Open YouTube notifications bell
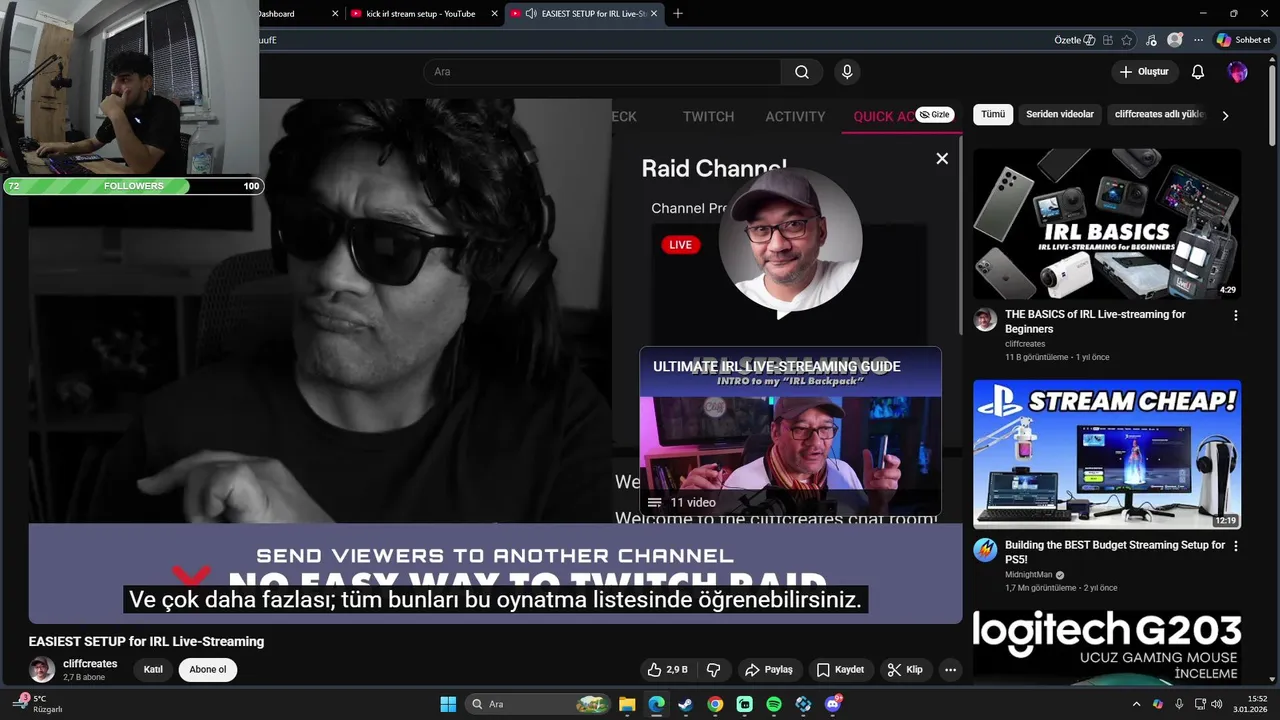Image resolution: width=1280 pixels, height=720 pixels. (x=1198, y=72)
